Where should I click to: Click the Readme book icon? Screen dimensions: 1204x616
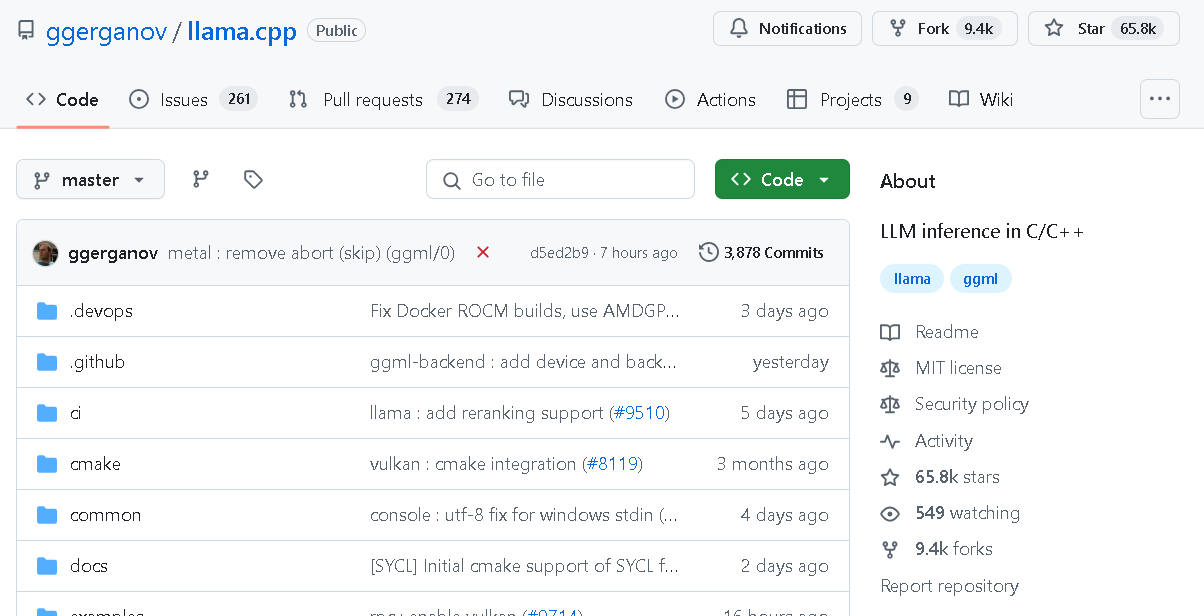point(889,332)
